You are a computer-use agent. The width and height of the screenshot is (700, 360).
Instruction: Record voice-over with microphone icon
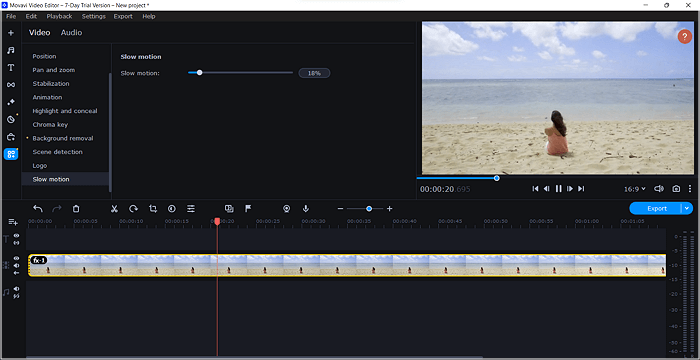[x=306, y=209]
